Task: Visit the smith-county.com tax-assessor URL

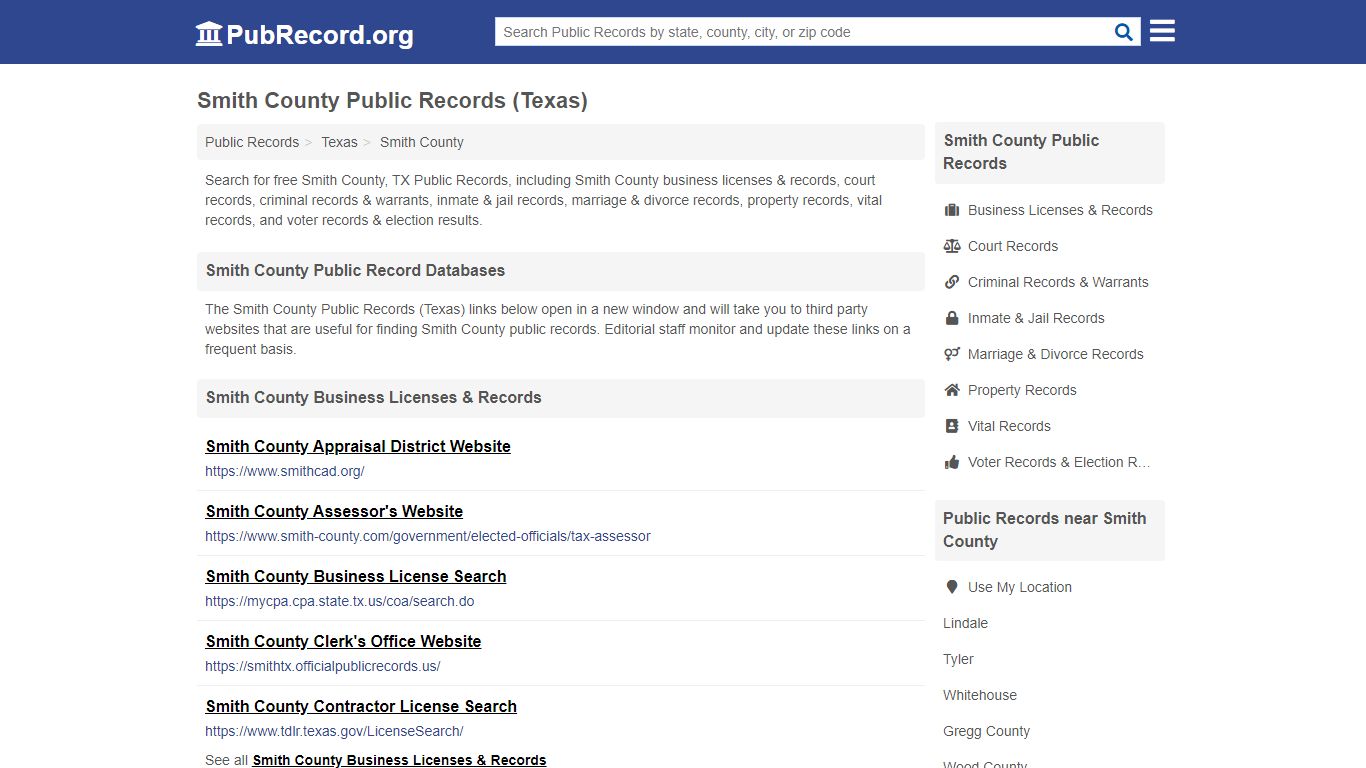Action: 428,536
